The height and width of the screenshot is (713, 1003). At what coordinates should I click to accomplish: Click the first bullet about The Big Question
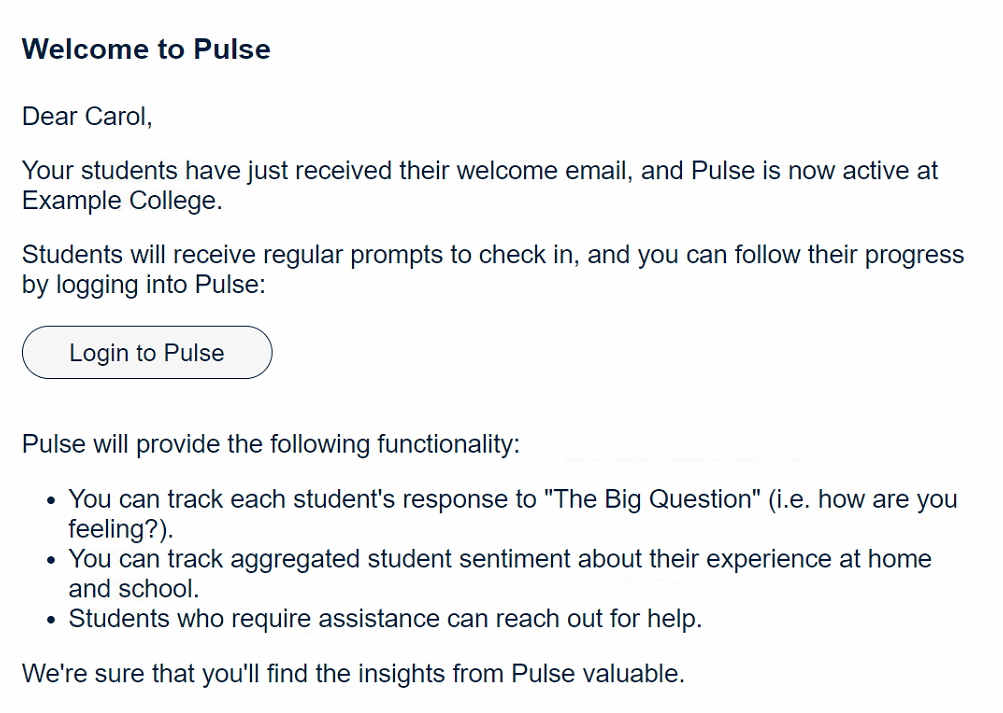click(x=512, y=513)
